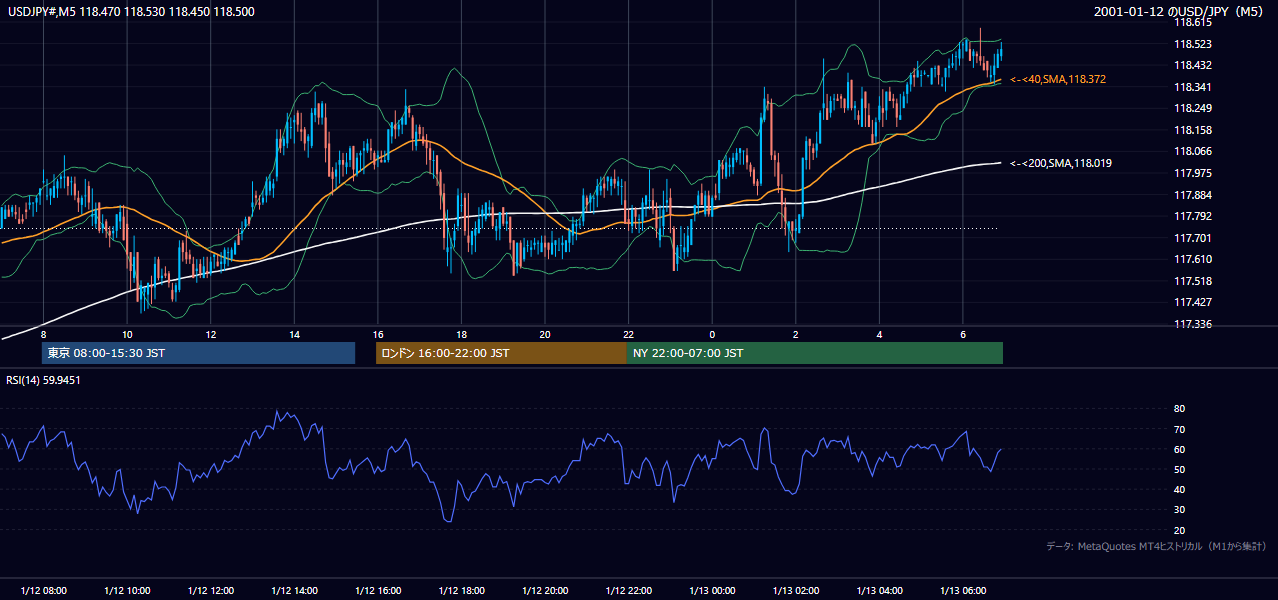Click the 118.615 price axis label
This screenshot has height=600, width=1278.
1192,23
